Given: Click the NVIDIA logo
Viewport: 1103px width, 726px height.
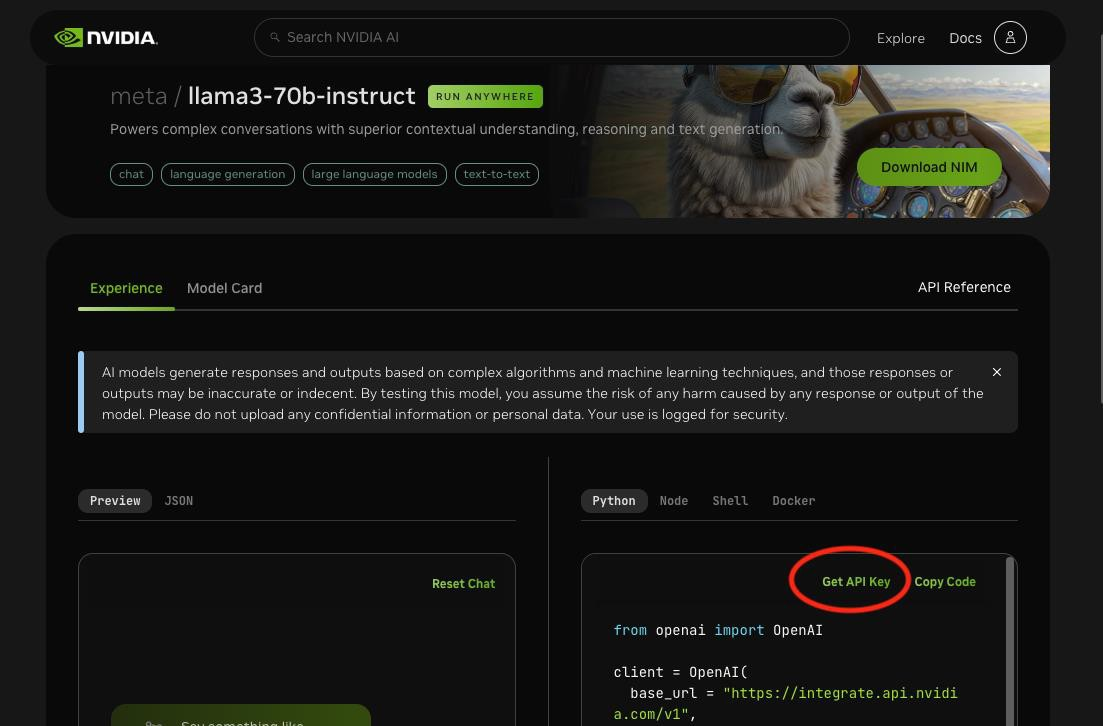Looking at the screenshot, I should (x=105, y=37).
